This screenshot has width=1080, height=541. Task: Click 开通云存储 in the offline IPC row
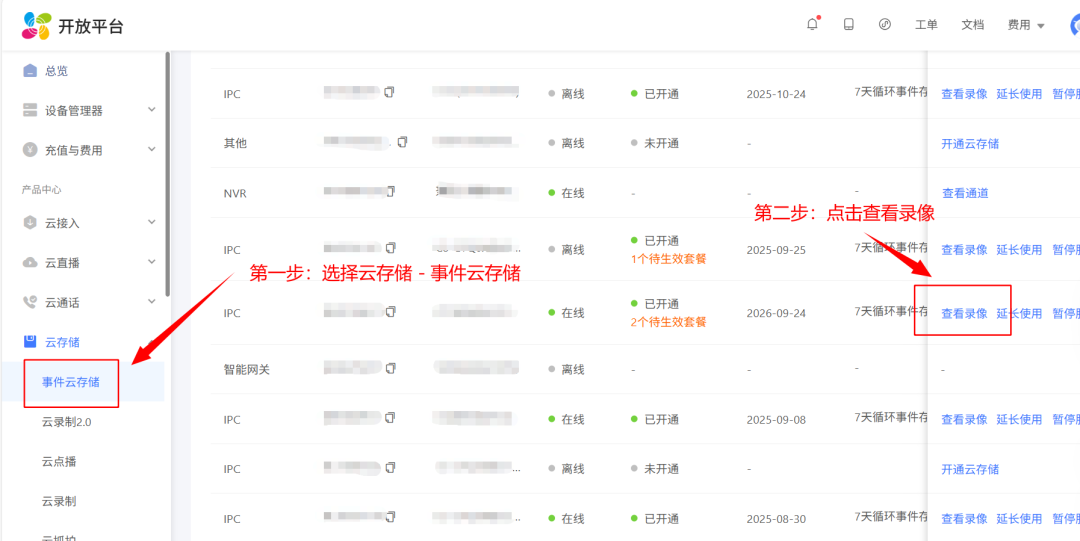click(x=970, y=469)
